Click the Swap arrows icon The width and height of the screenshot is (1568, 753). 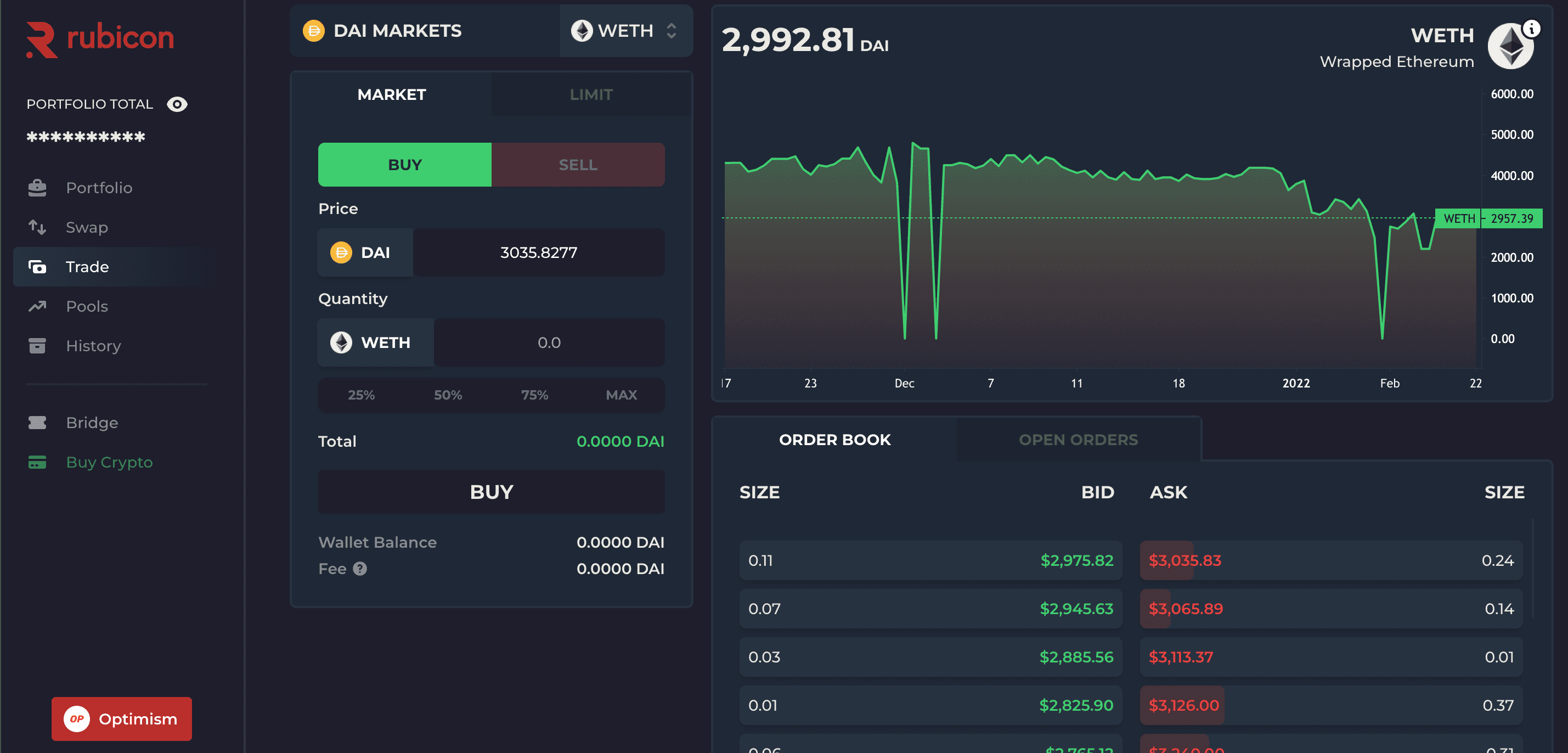click(x=37, y=227)
